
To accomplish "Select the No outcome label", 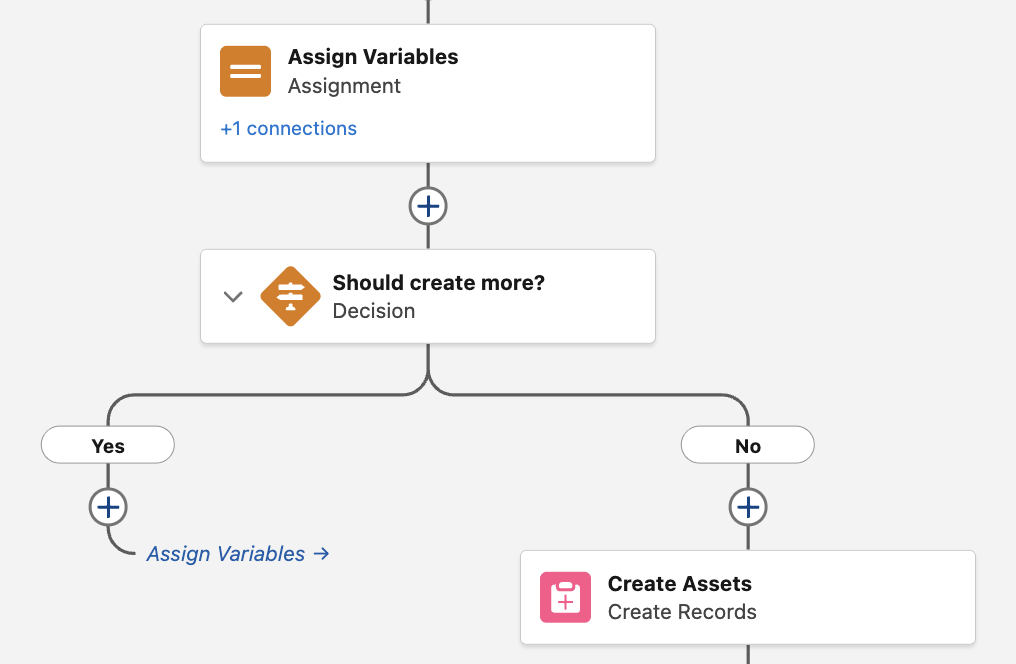I will [x=748, y=446].
